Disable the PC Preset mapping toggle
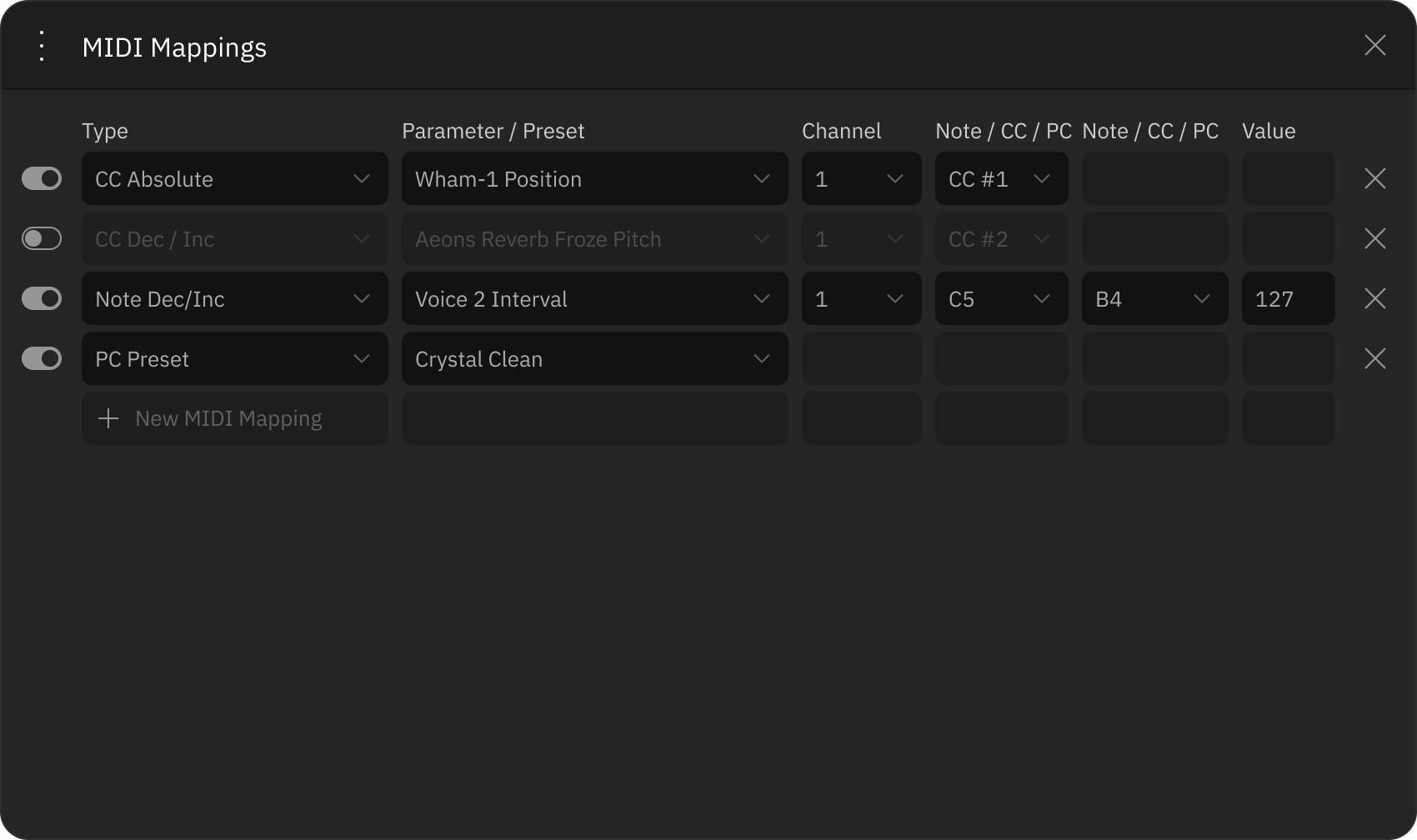Image resolution: width=1417 pixels, height=840 pixels. [x=42, y=358]
